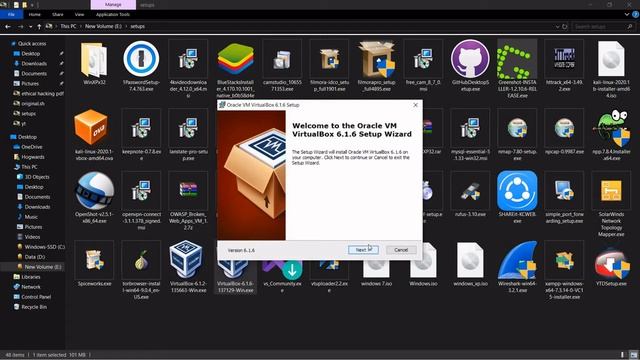Select the BlueStacksInstaller icon
640x360 pixels.
tap(236, 59)
